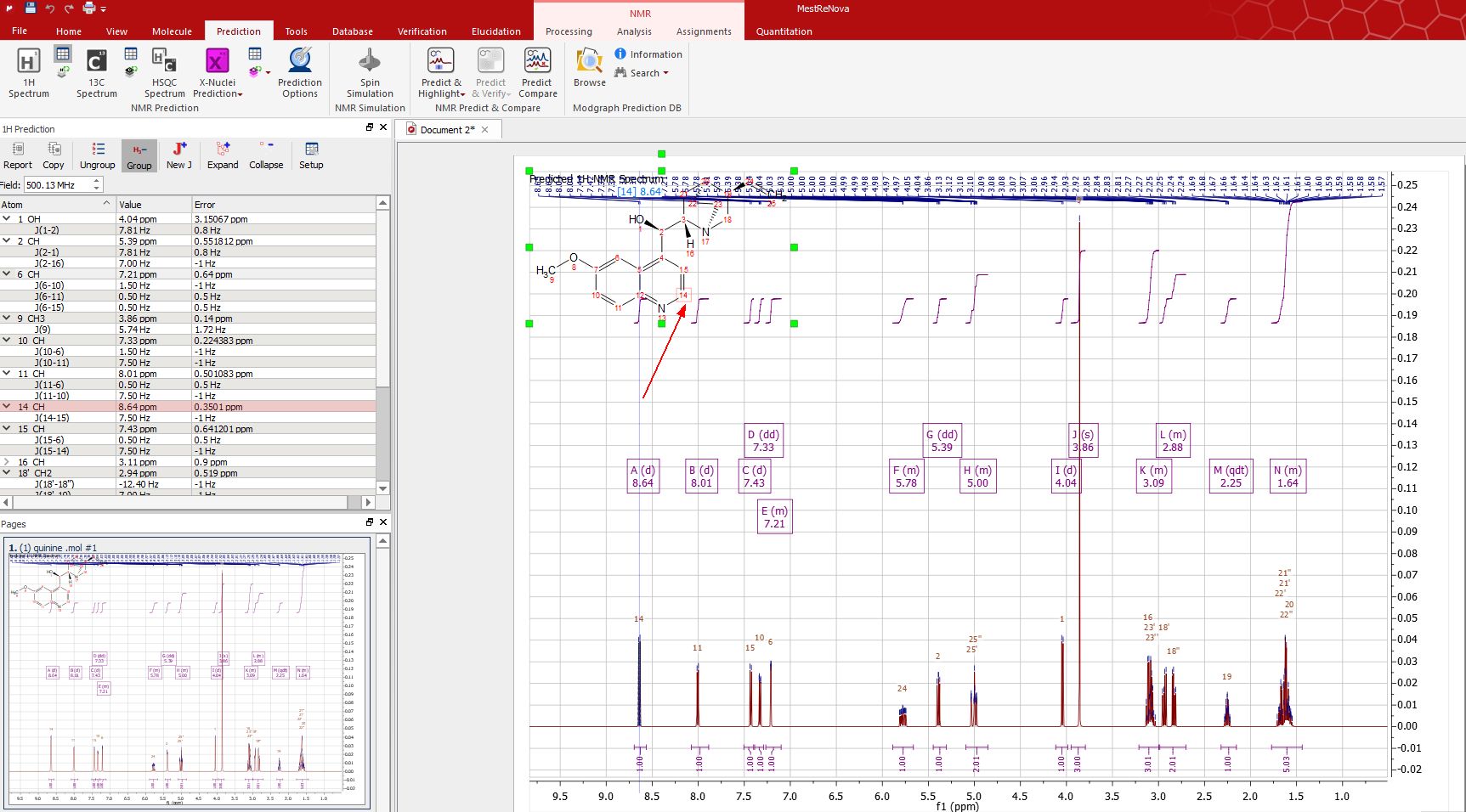Collapse all rows in the prediction table
This screenshot has height=812, width=1466.
266,155
